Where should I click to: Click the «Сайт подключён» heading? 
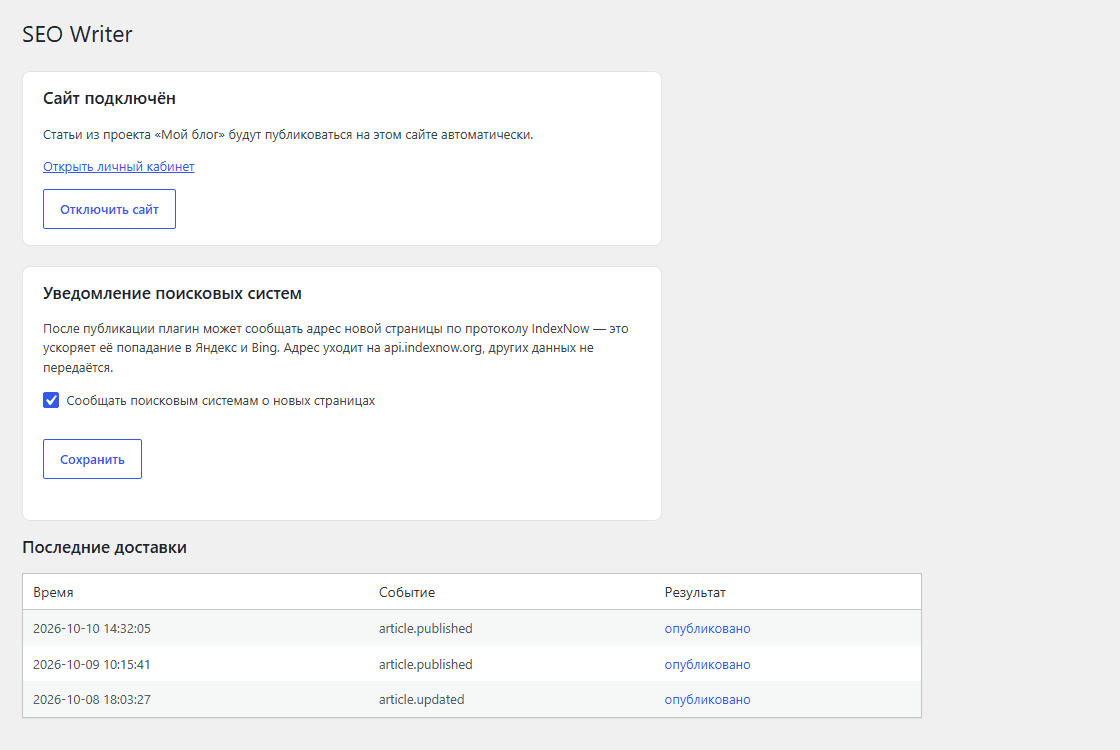pyautogui.click(x=109, y=98)
